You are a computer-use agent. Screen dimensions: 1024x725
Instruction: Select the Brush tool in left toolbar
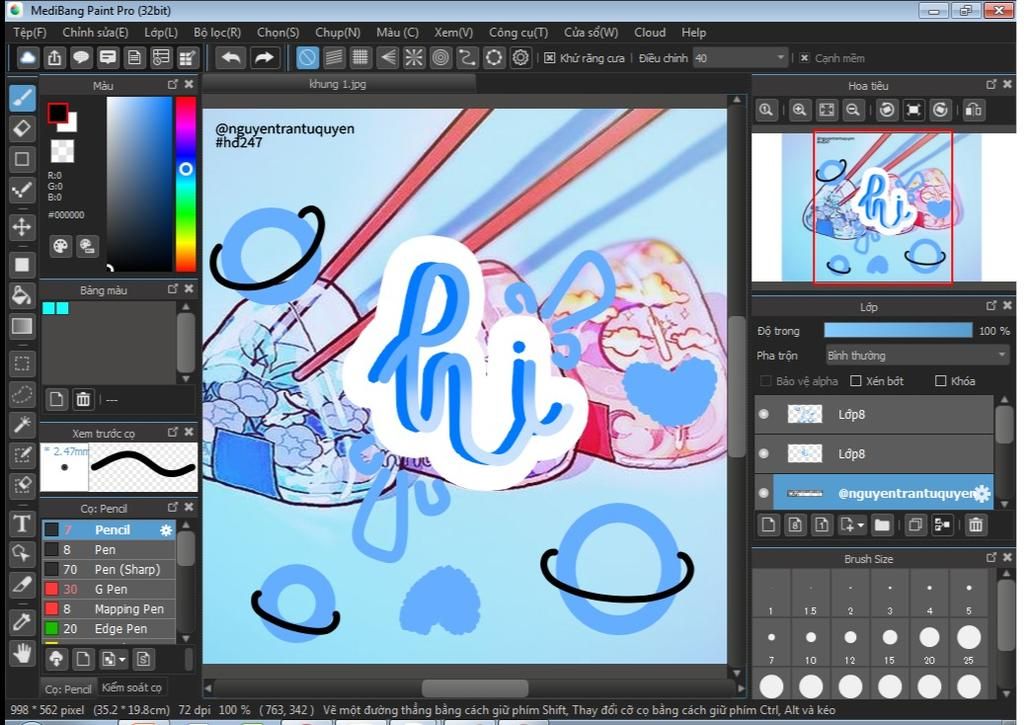(22, 98)
